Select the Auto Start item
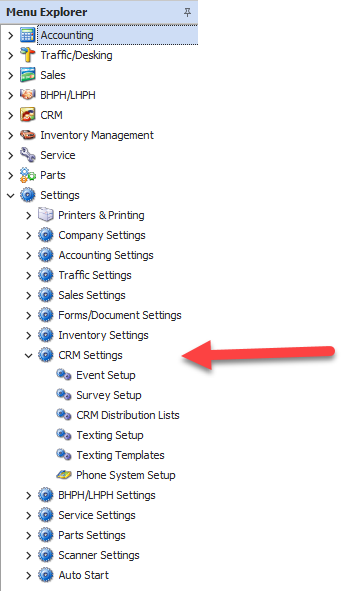This screenshot has width=362, height=591. tap(83, 575)
